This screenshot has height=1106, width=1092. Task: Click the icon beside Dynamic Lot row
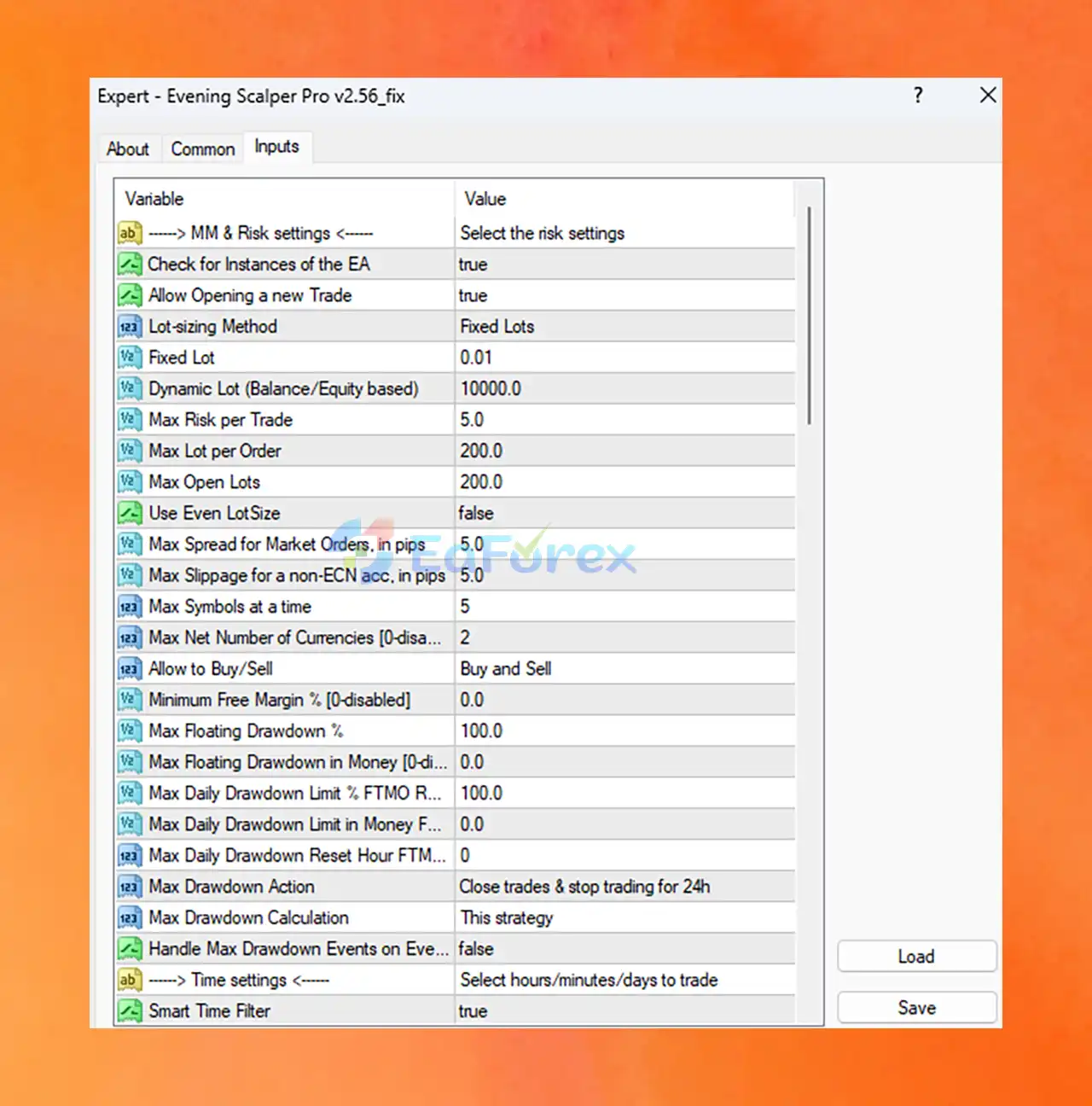[x=129, y=388]
